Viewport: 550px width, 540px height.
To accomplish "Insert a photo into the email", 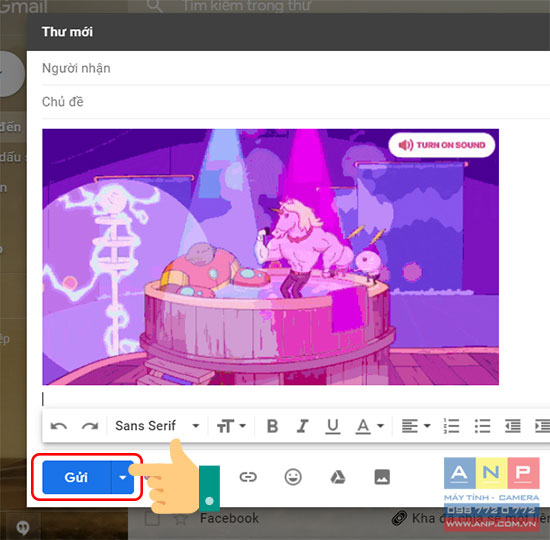I will click(382, 477).
